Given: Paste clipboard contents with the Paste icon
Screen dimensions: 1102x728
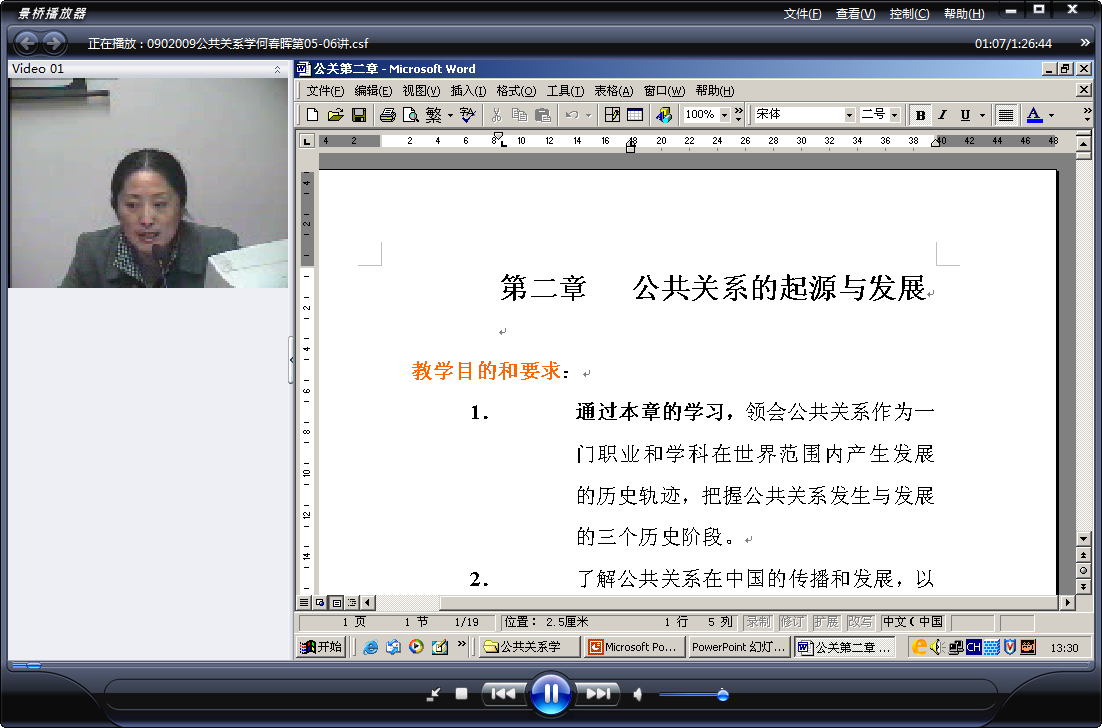Looking at the screenshot, I should pyautogui.click(x=543, y=115).
